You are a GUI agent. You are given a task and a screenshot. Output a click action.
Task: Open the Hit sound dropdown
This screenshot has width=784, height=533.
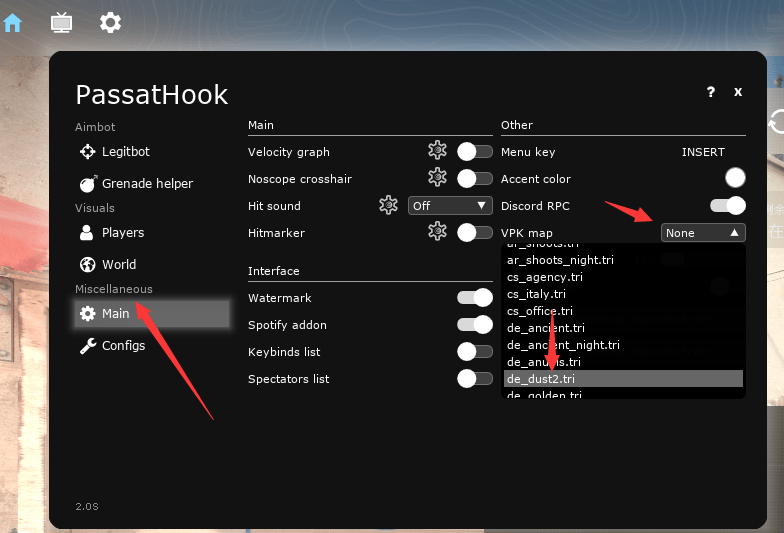tap(450, 206)
